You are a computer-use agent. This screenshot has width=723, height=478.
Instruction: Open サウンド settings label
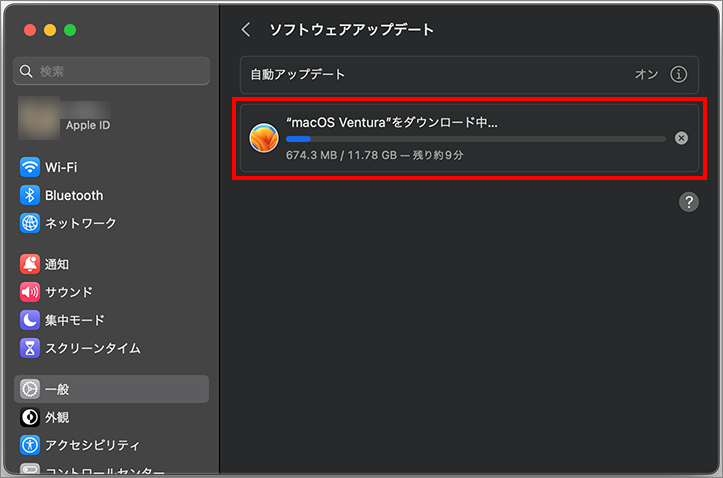pyautogui.click(x=69, y=292)
